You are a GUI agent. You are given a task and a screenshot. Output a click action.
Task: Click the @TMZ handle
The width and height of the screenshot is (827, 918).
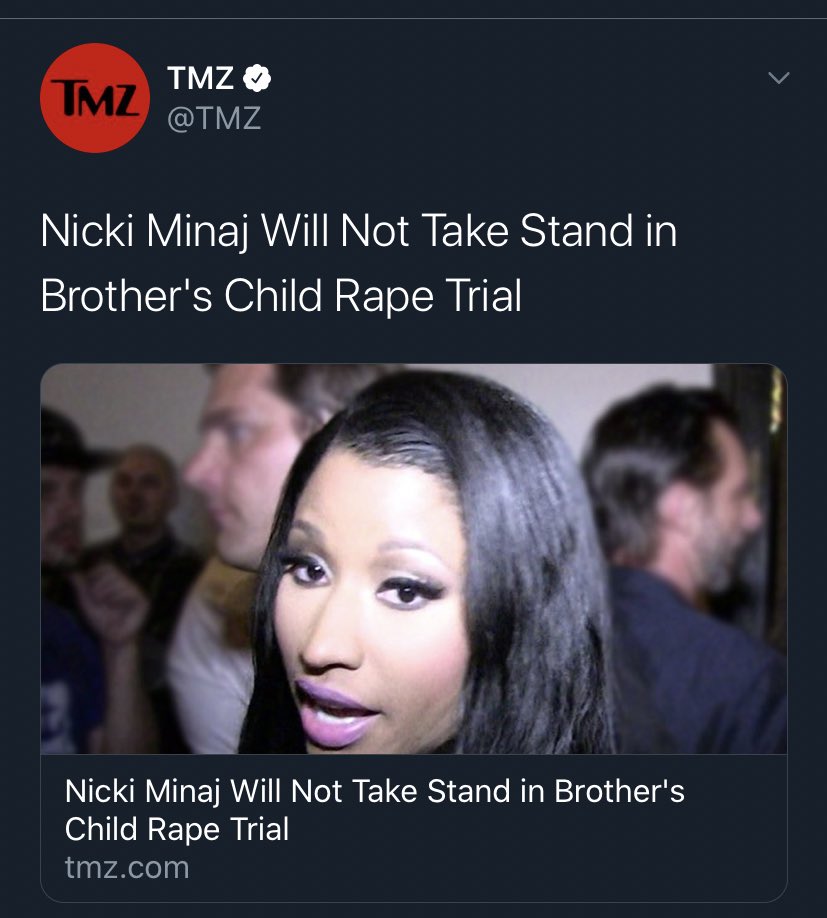pyautogui.click(x=214, y=118)
